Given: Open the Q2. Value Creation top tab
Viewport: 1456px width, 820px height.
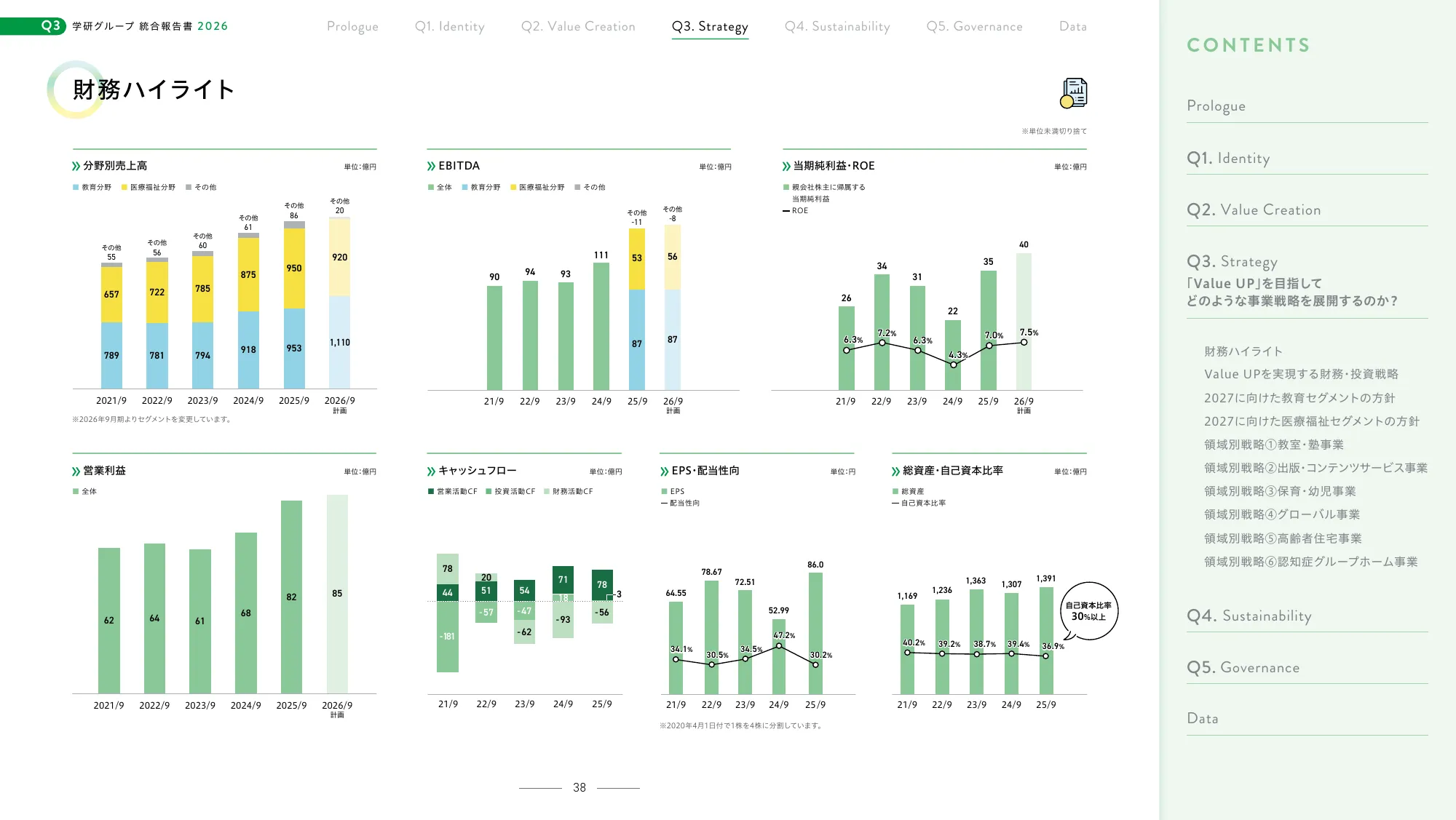Looking at the screenshot, I should [578, 27].
